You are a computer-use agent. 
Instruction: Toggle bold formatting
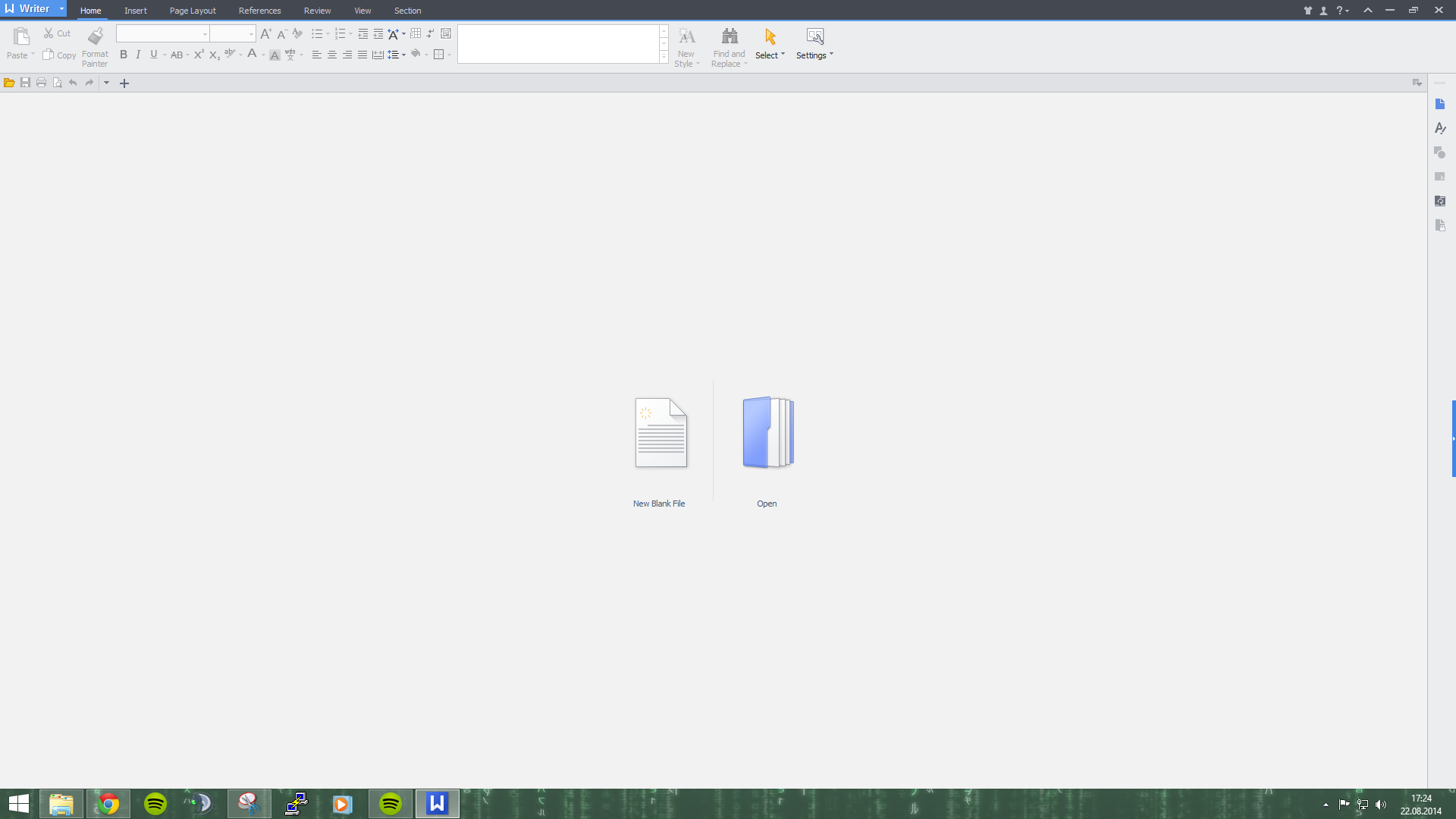[x=124, y=55]
